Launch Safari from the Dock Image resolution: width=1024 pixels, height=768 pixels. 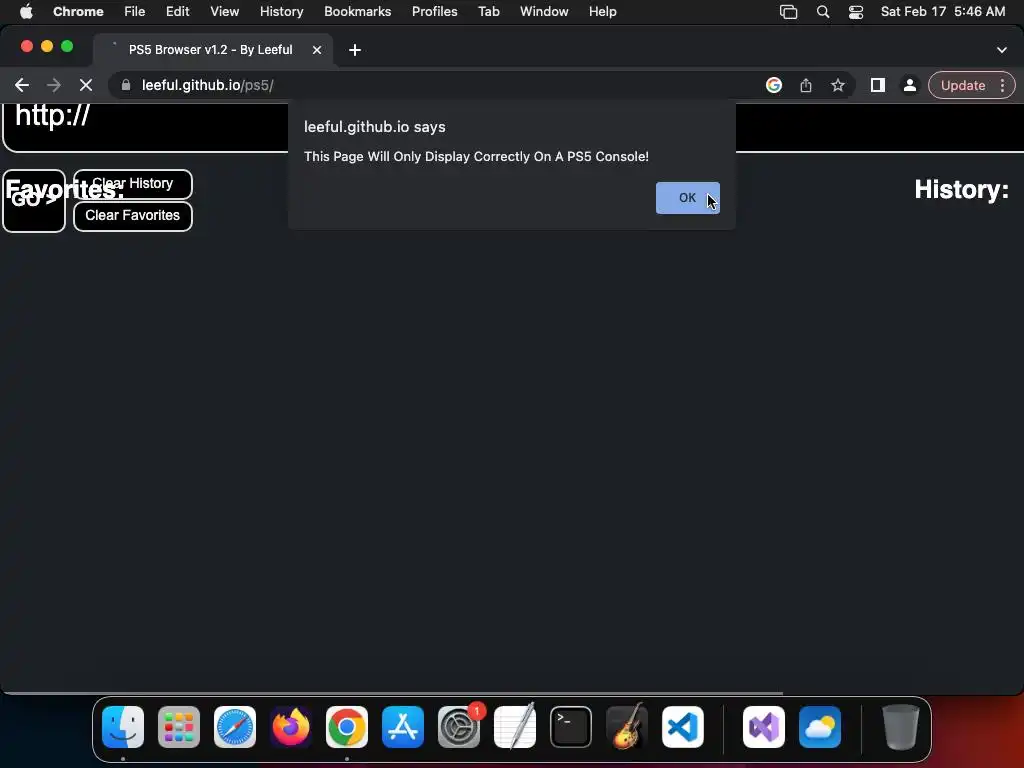[x=235, y=727]
